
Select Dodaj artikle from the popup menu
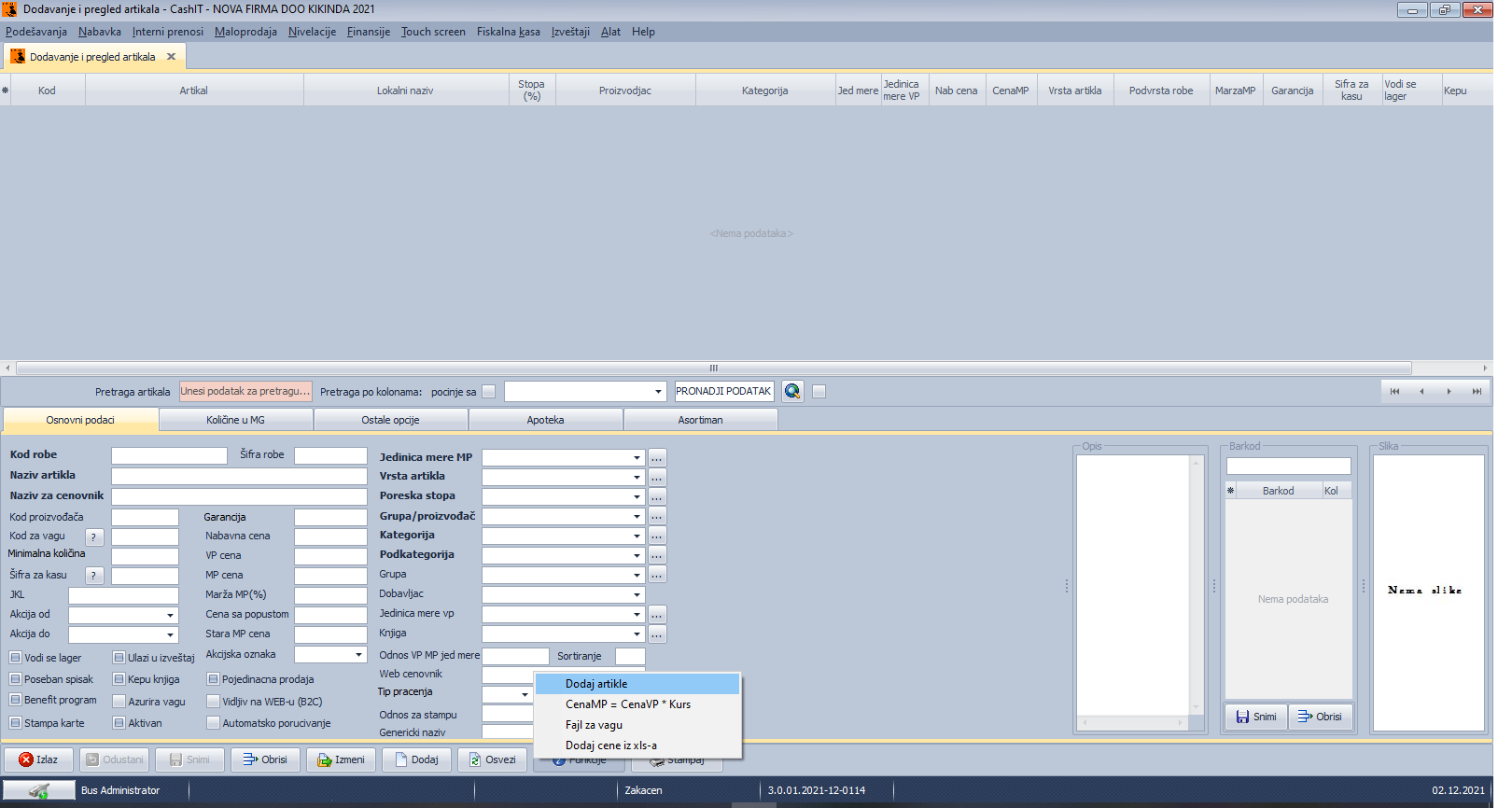coord(637,684)
